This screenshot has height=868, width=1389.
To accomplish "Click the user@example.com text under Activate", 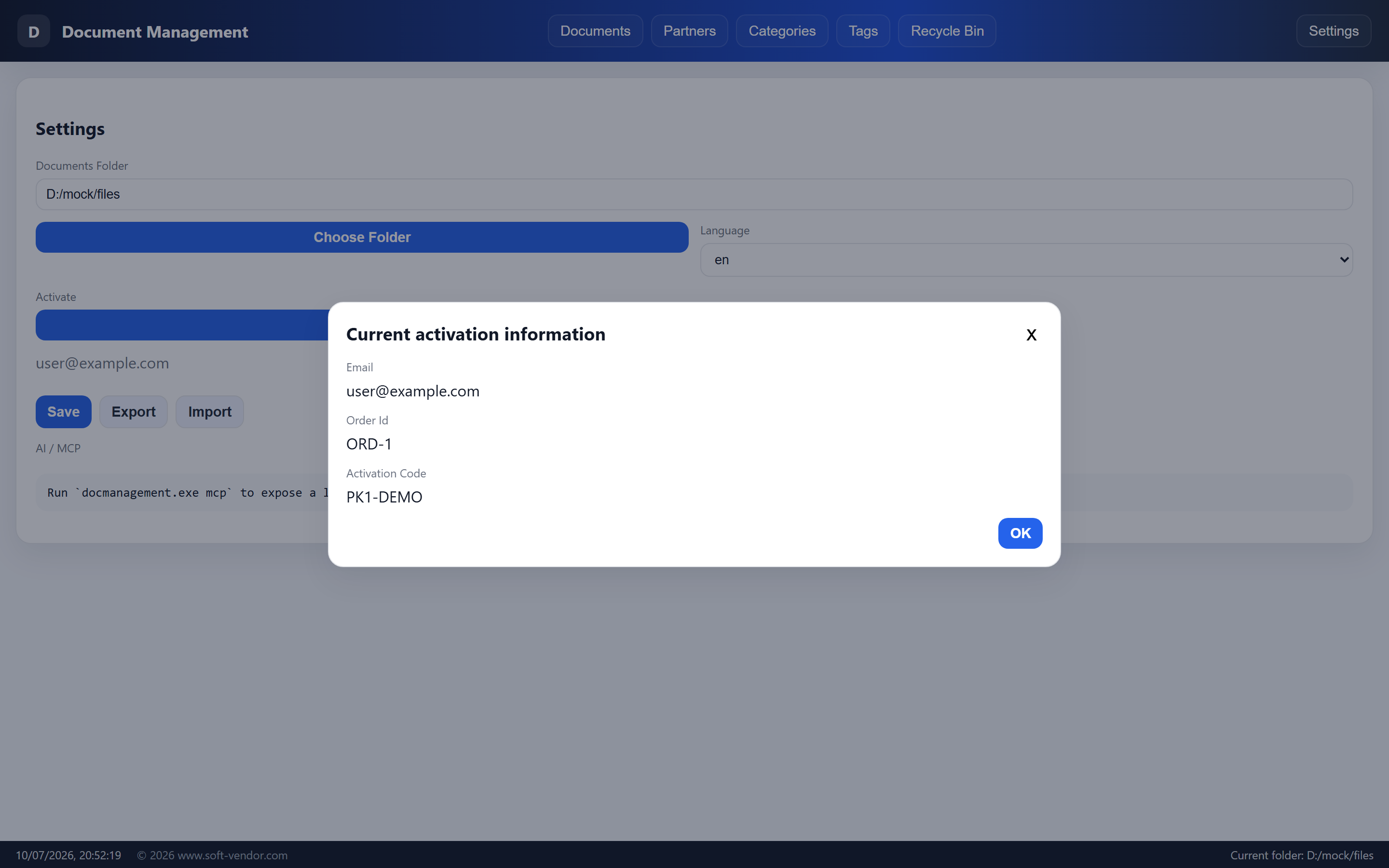I will coord(102,364).
